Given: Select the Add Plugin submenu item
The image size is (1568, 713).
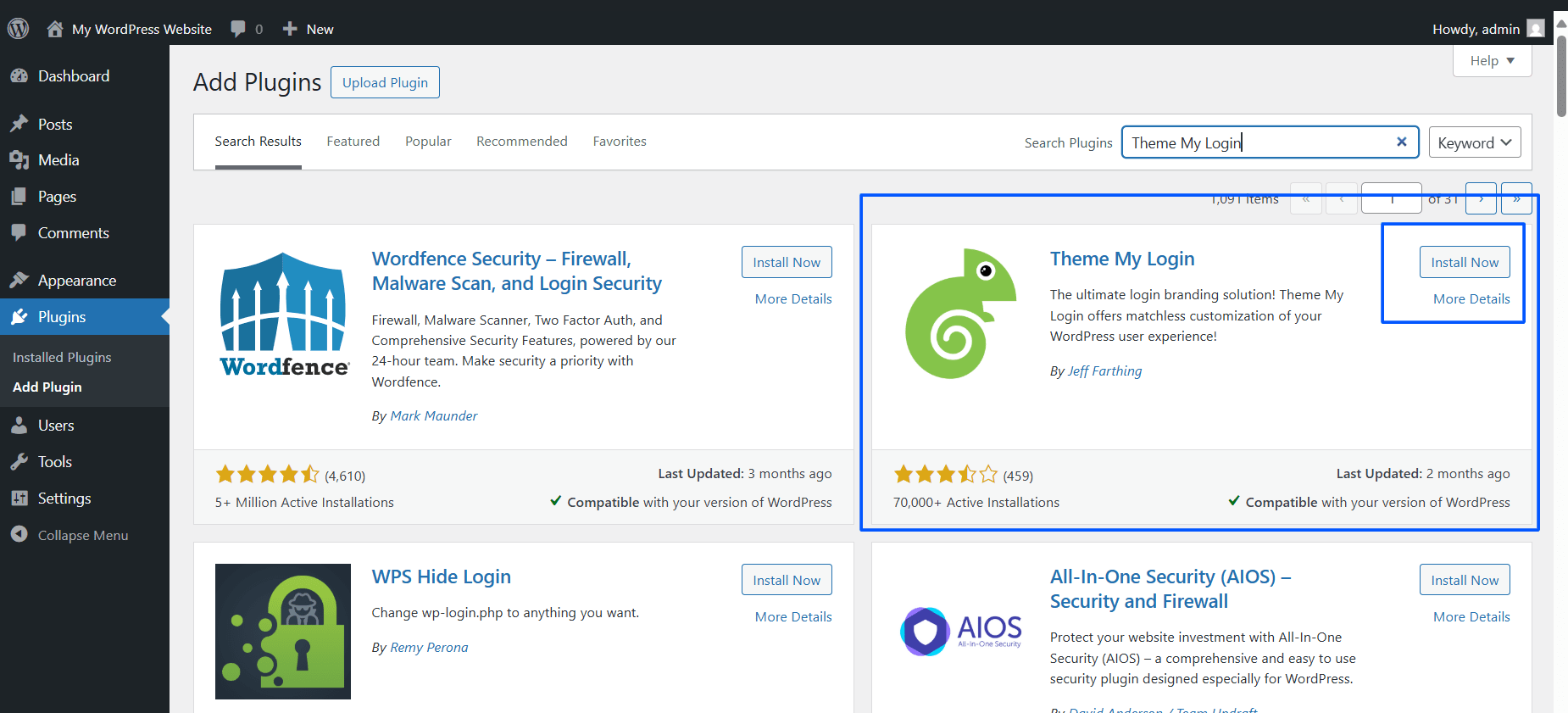Looking at the screenshot, I should click(47, 387).
